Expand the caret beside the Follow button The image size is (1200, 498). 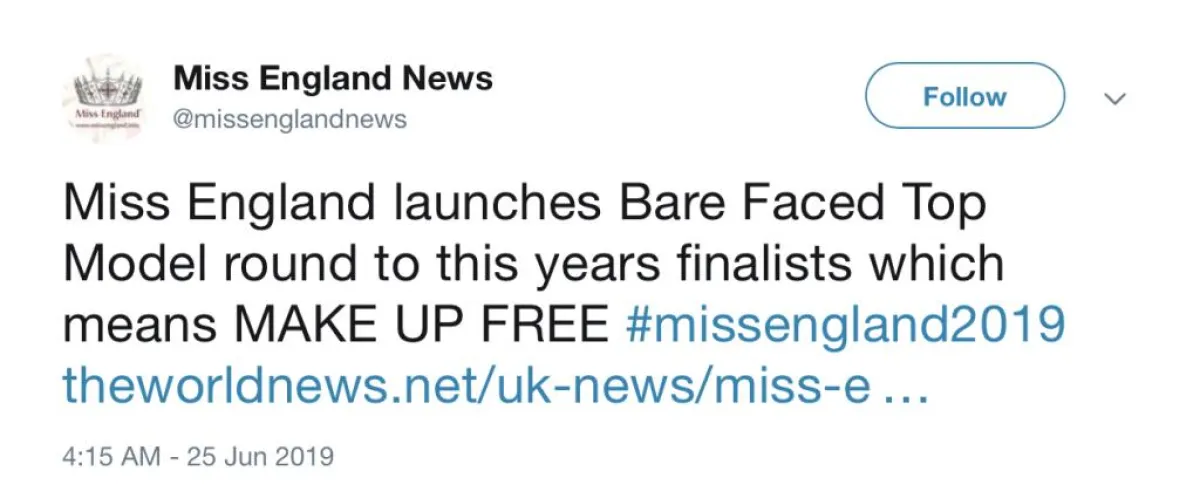(x=1114, y=98)
